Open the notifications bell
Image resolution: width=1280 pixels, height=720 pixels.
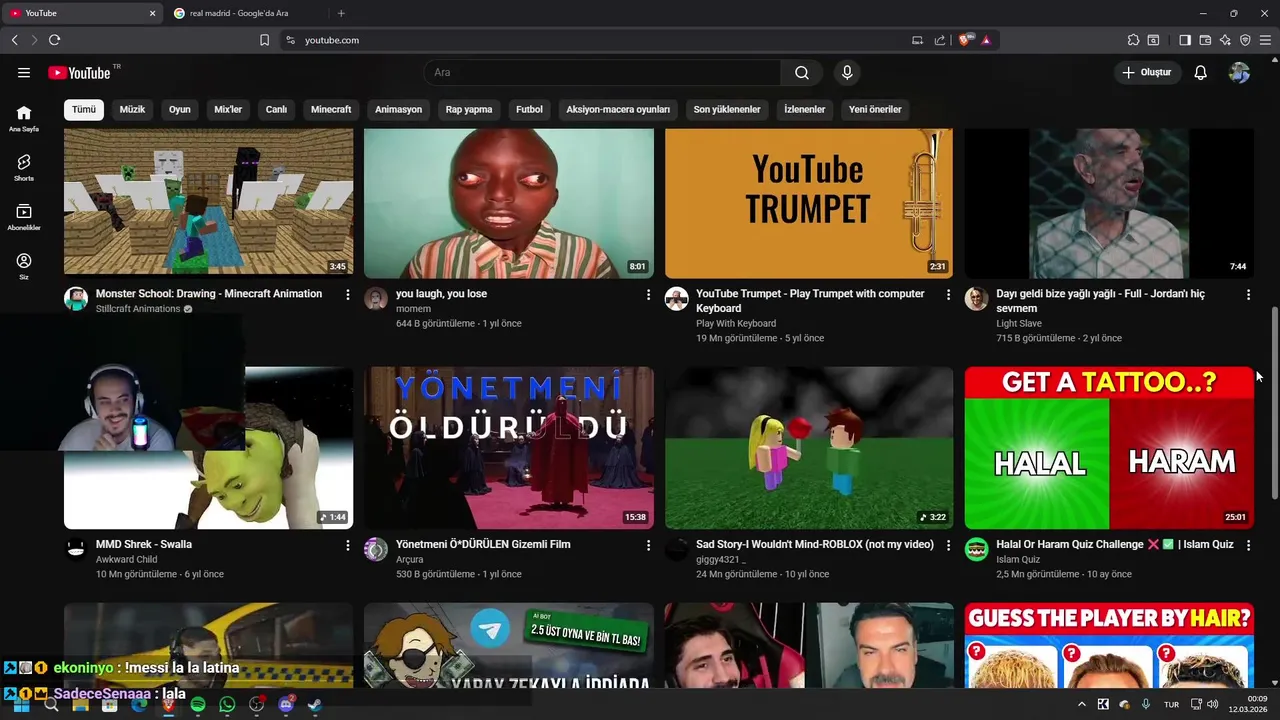[1201, 72]
